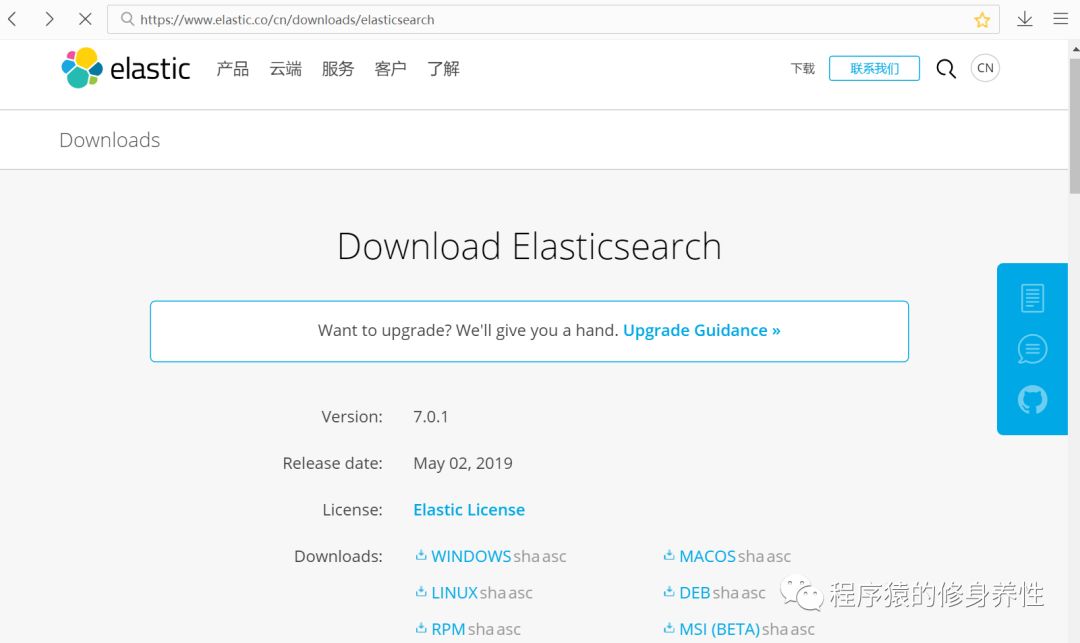The width and height of the screenshot is (1080, 643).
Task: Go back to the previous page
Action: pos(12,19)
